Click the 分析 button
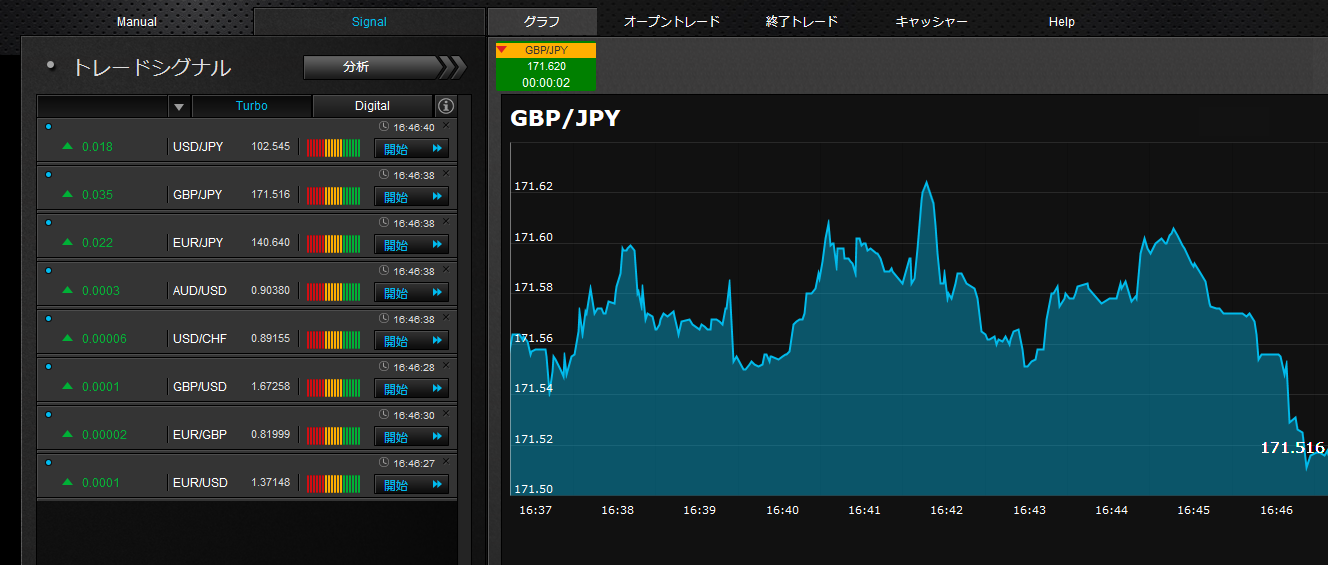Image resolution: width=1328 pixels, height=565 pixels. pos(385,67)
